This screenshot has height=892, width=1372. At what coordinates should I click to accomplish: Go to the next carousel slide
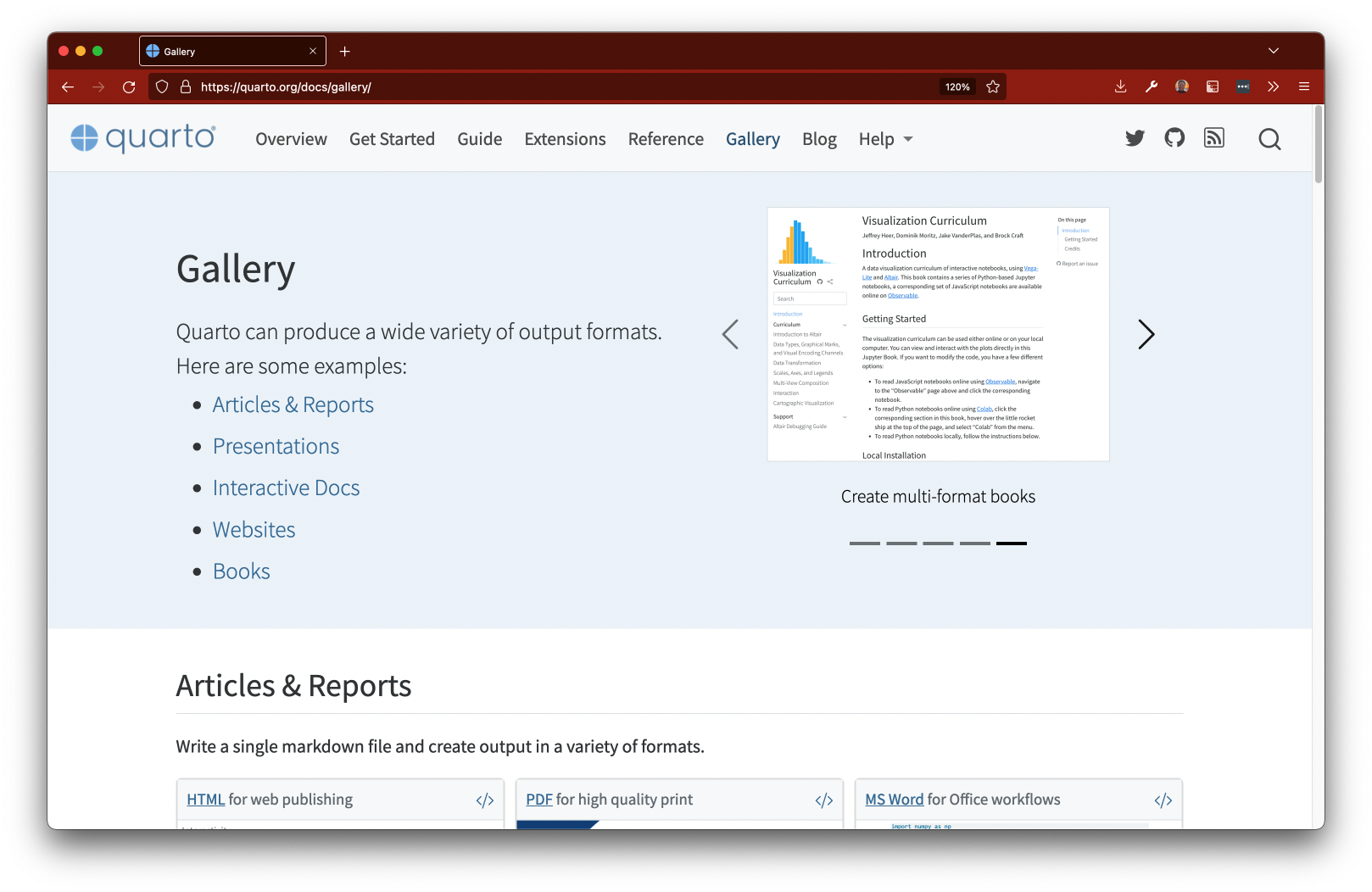(1146, 334)
